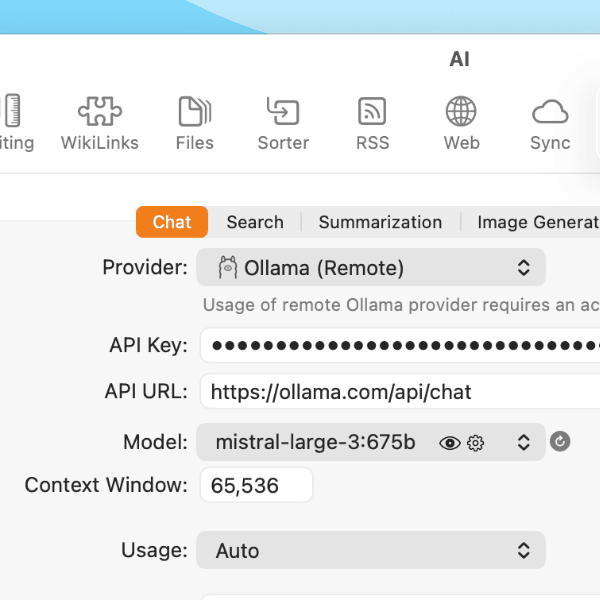Open the RSS settings pane

coord(372,123)
